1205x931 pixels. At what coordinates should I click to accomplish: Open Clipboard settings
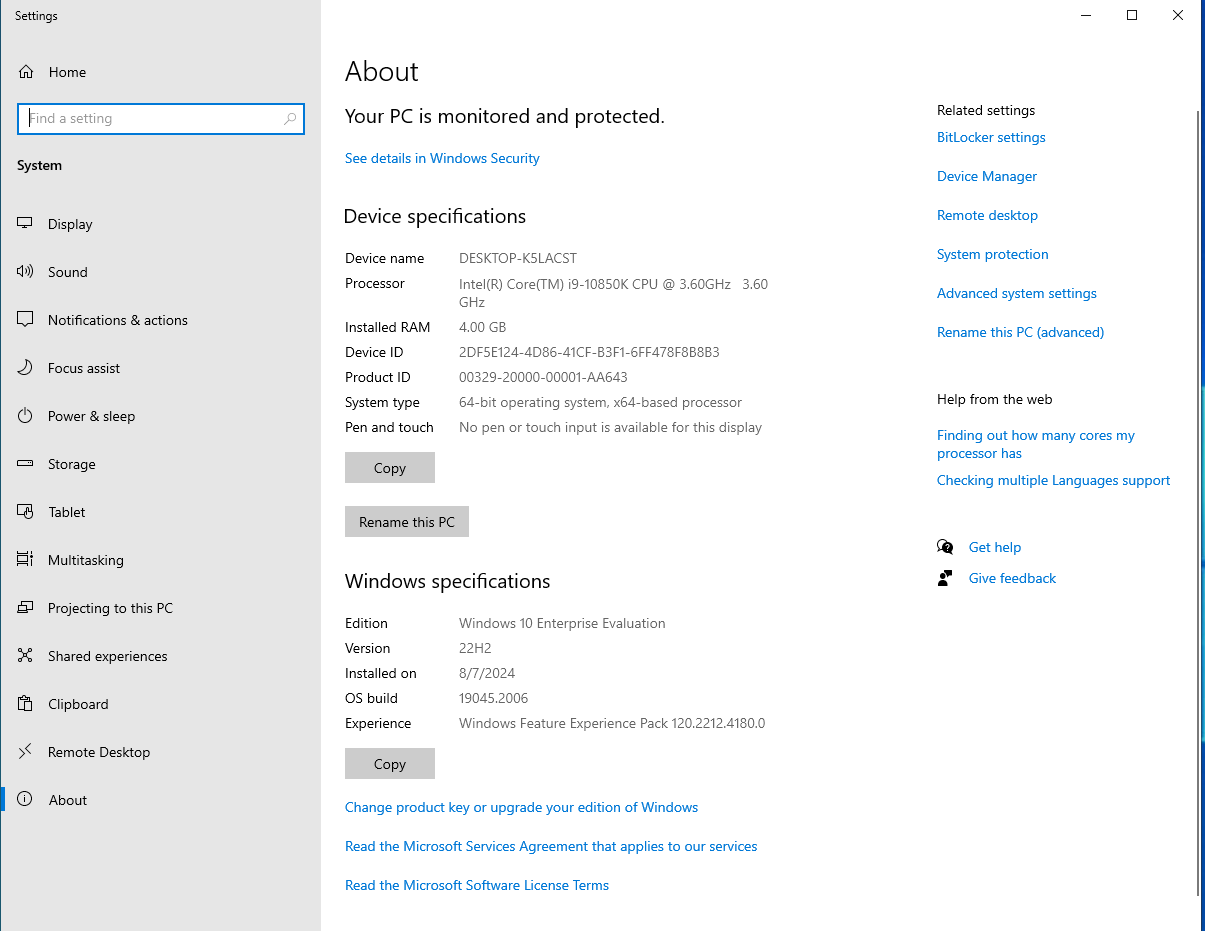[x=160, y=704]
